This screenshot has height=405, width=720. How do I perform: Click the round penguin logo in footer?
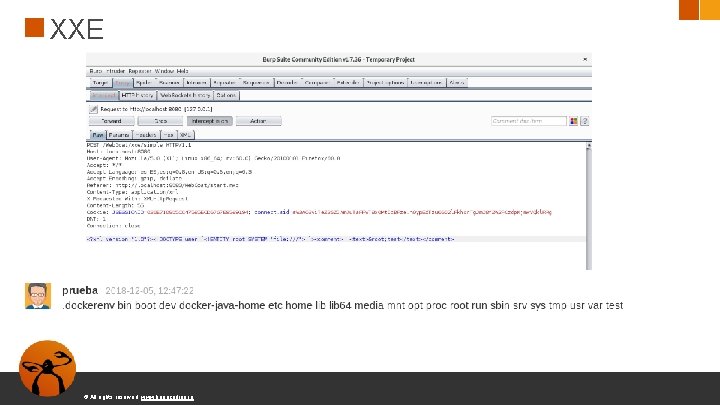[47, 368]
